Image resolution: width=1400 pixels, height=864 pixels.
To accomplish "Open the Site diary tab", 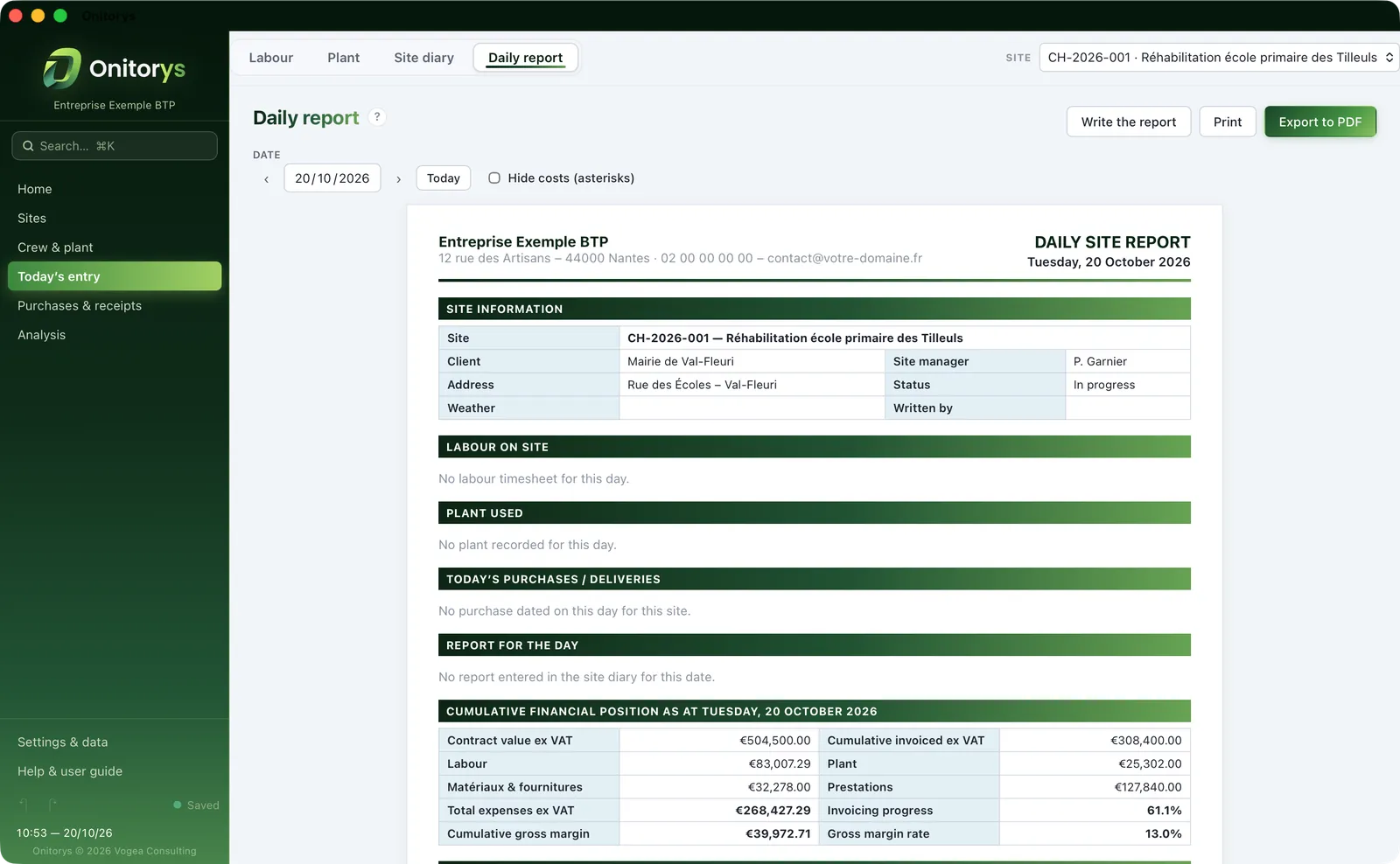I will click(423, 58).
